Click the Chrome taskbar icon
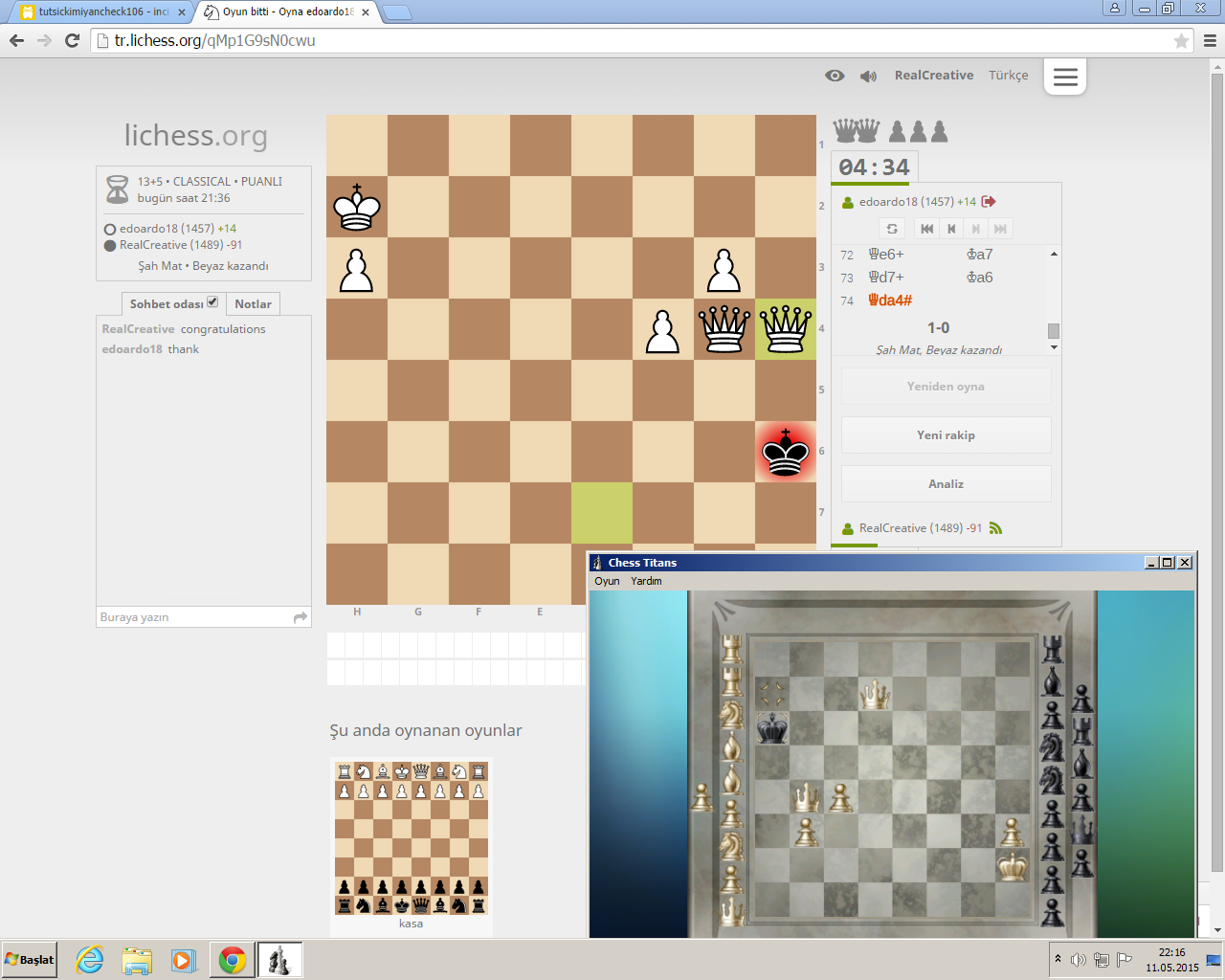 [233, 960]
